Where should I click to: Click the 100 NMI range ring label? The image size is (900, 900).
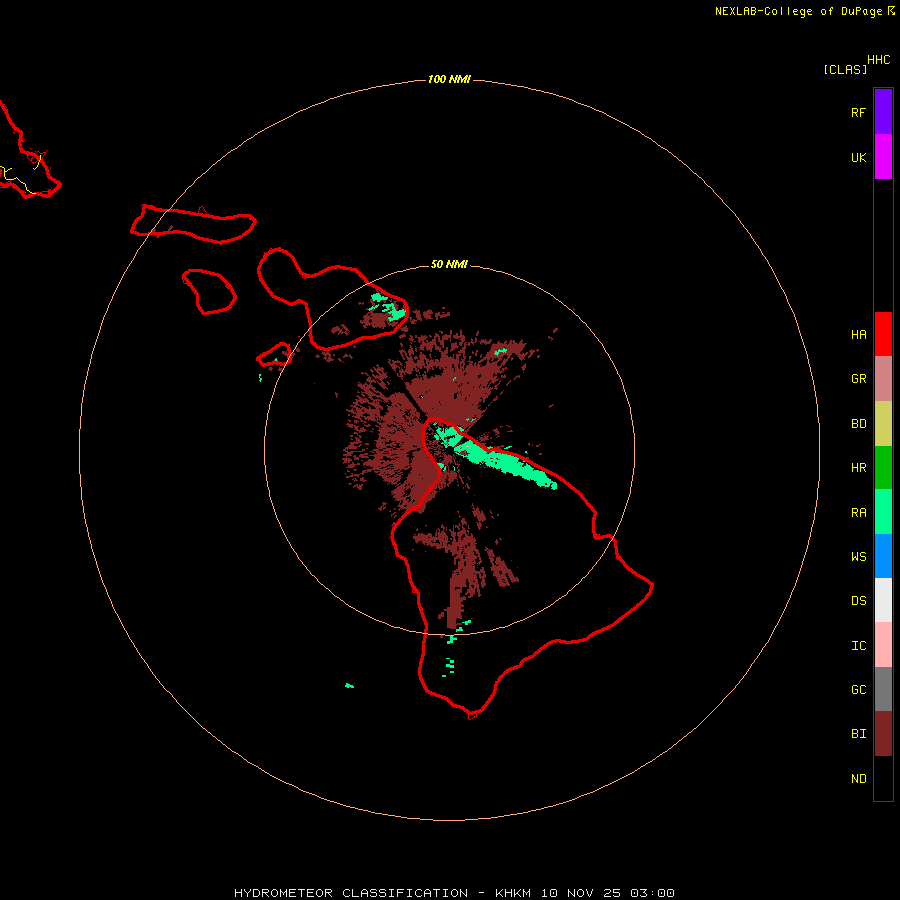449,79
